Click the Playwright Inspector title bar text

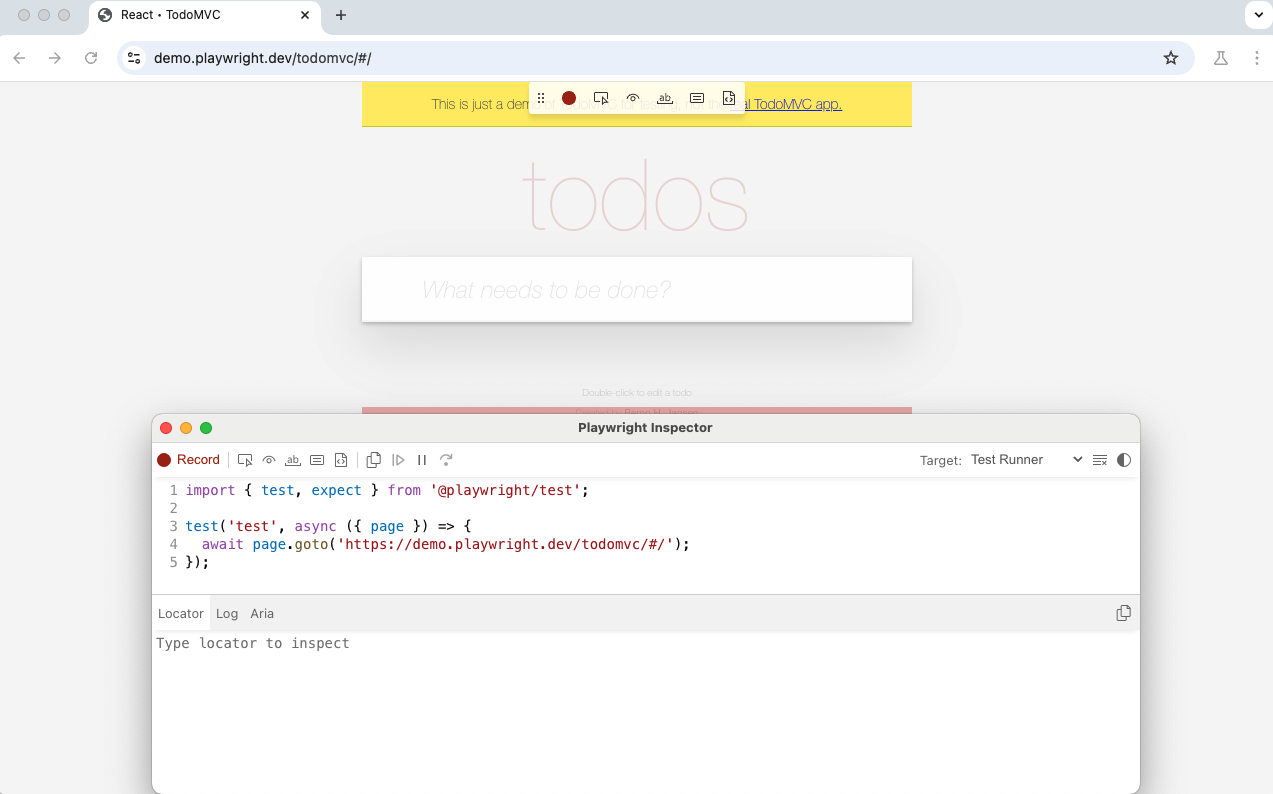tap(645, 427)
